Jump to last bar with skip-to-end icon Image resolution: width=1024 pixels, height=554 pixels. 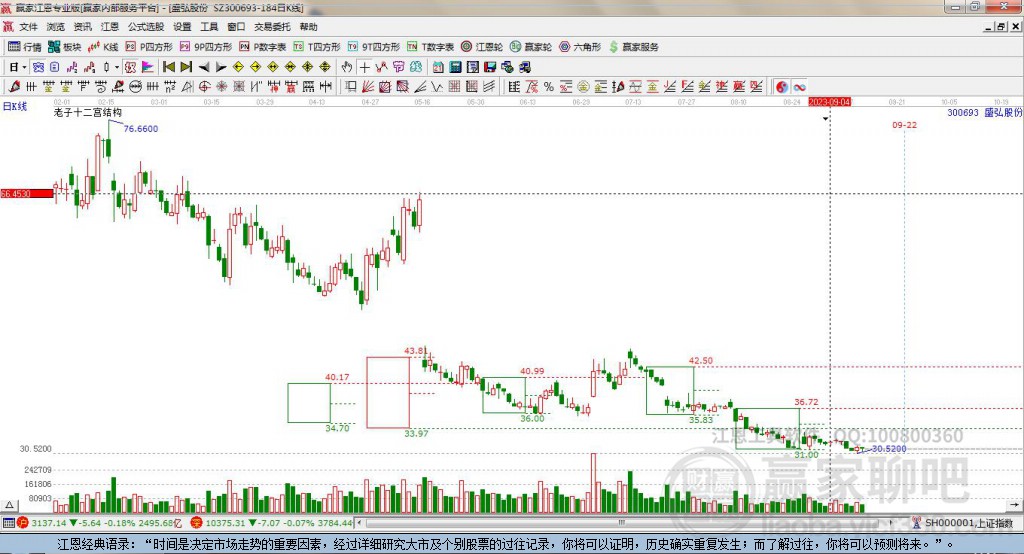186,67
